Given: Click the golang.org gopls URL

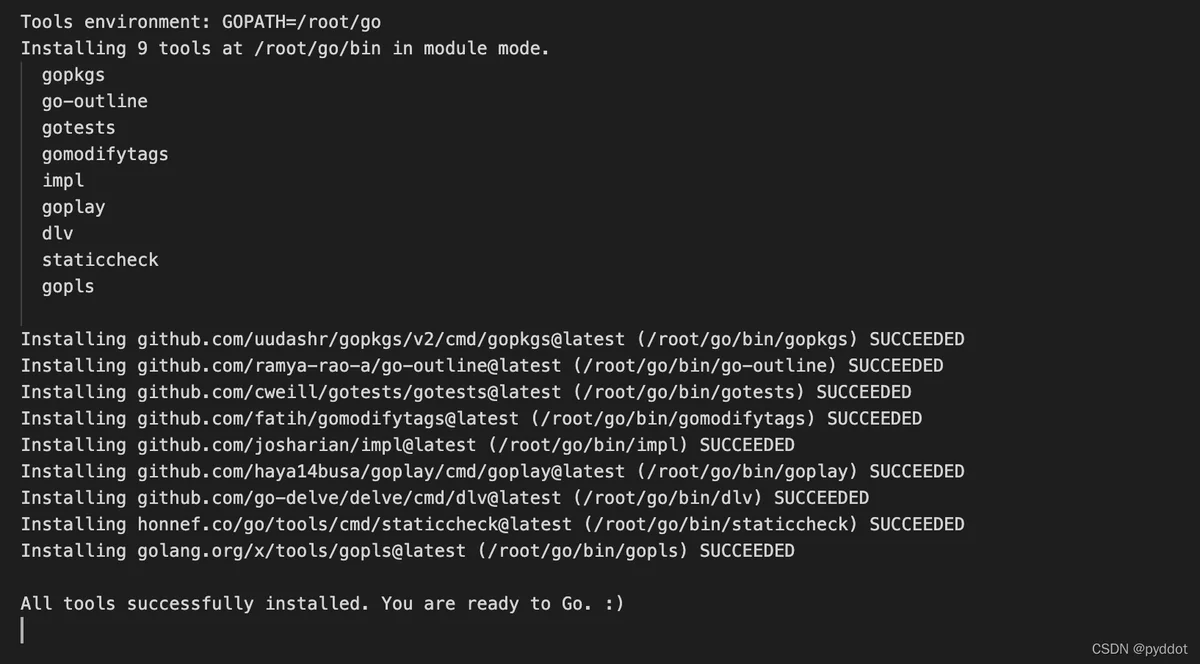Looking at the screenshot, I should click(301, 550).
